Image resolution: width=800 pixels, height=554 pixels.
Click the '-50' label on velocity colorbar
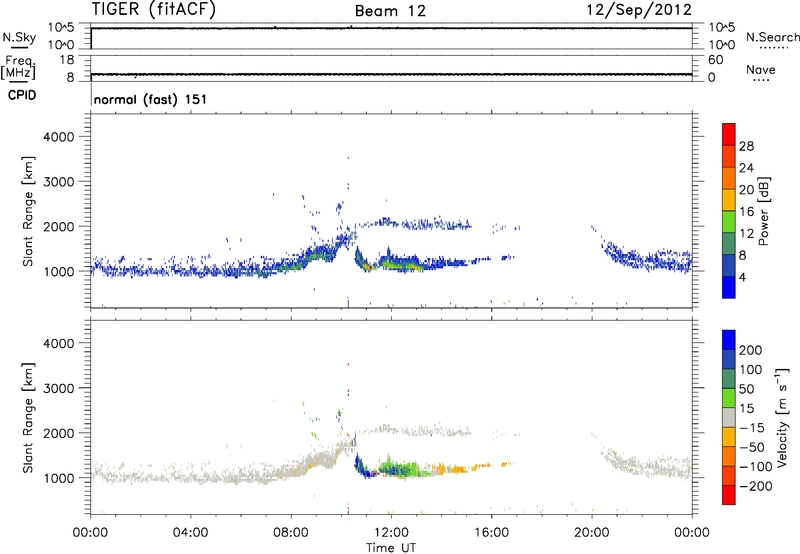752,448
